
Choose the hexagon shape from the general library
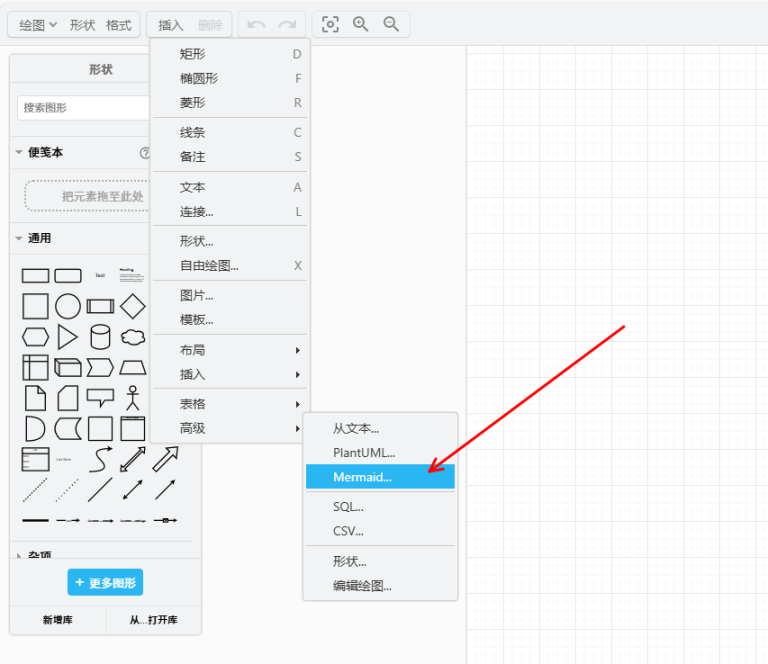click(x=35, y=337)
